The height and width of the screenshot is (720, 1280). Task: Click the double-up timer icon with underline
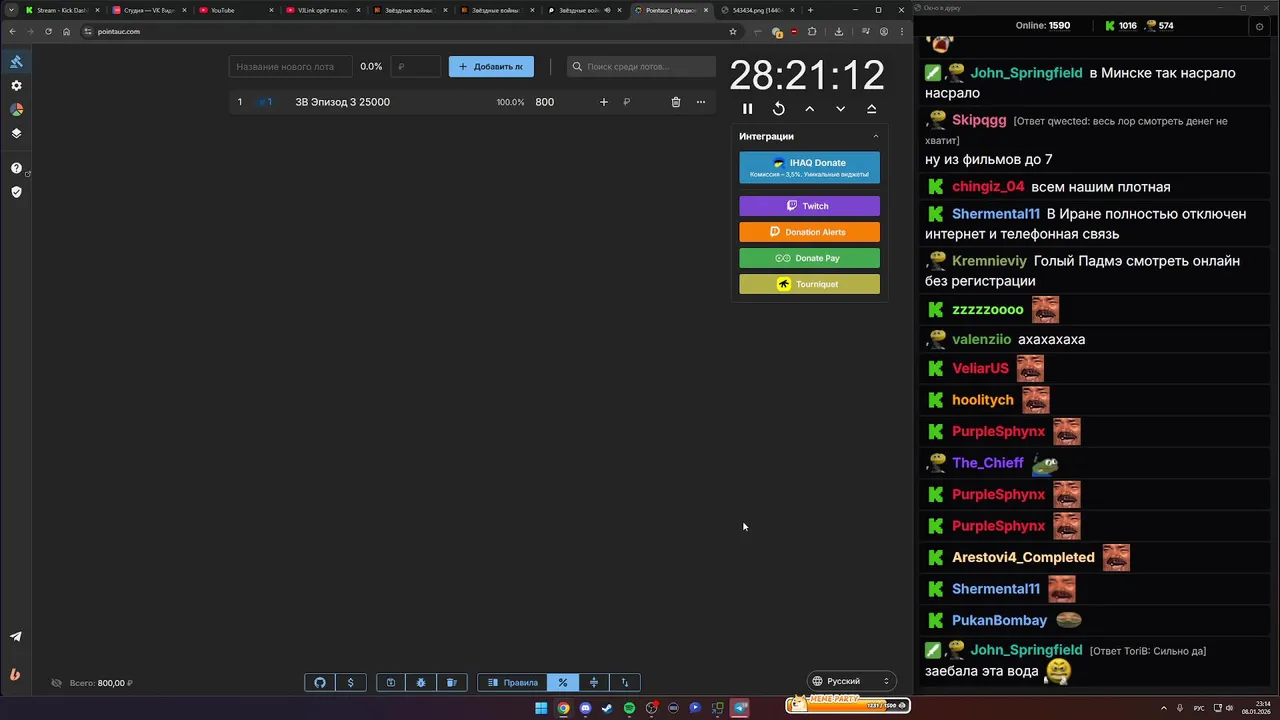pos(872,109)
